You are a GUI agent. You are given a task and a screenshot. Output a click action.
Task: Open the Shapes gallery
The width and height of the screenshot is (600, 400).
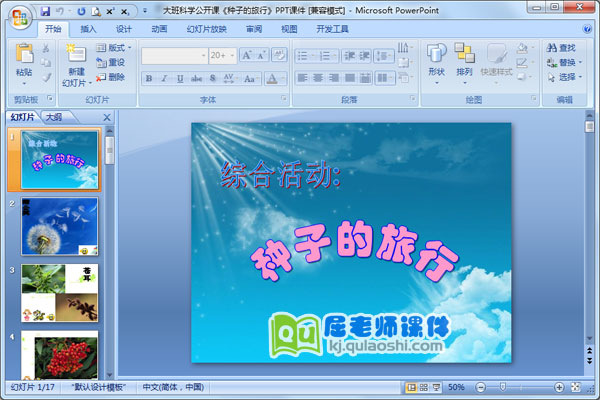point(437,63)
